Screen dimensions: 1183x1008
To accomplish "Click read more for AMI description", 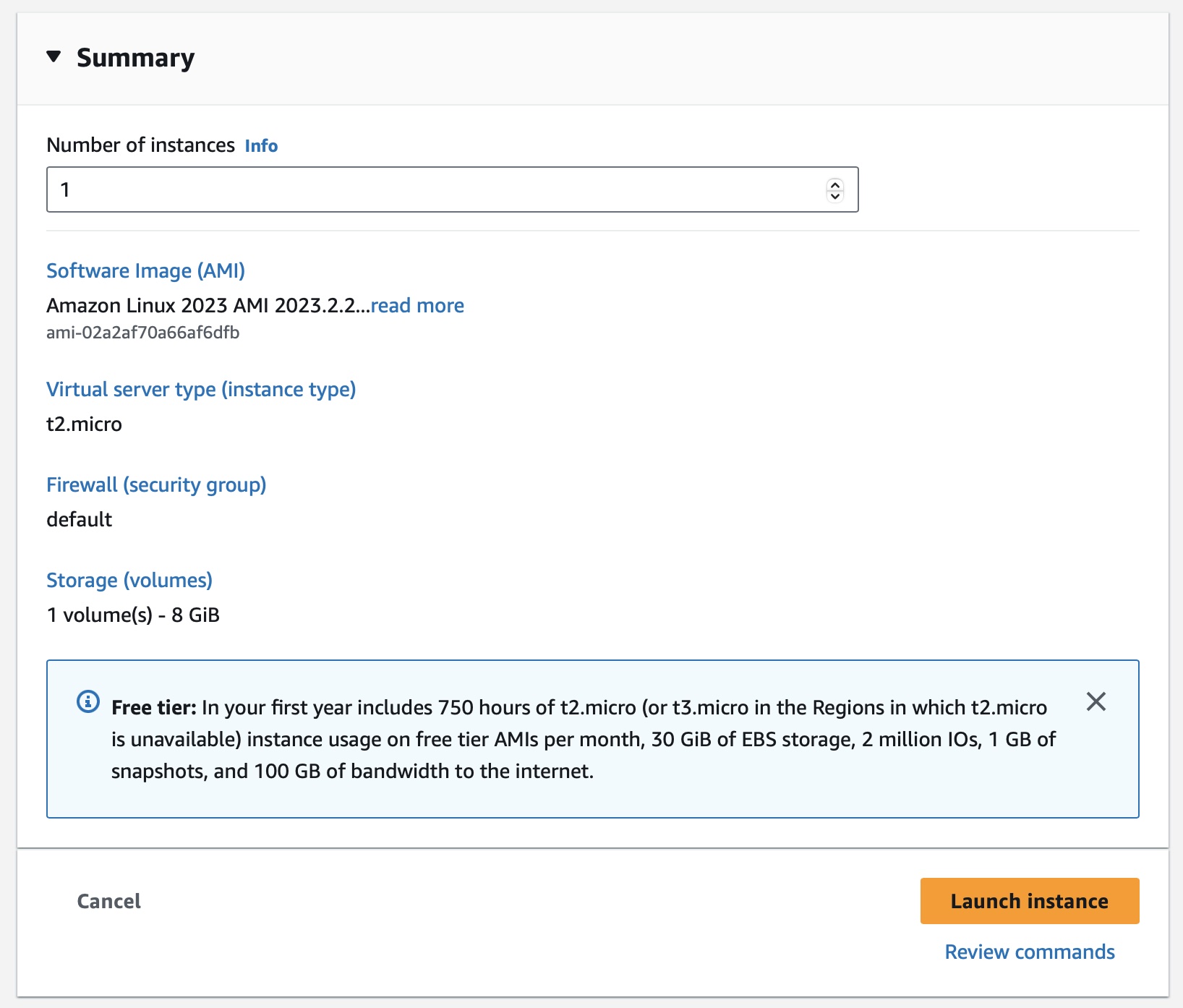I will point(417,305).
